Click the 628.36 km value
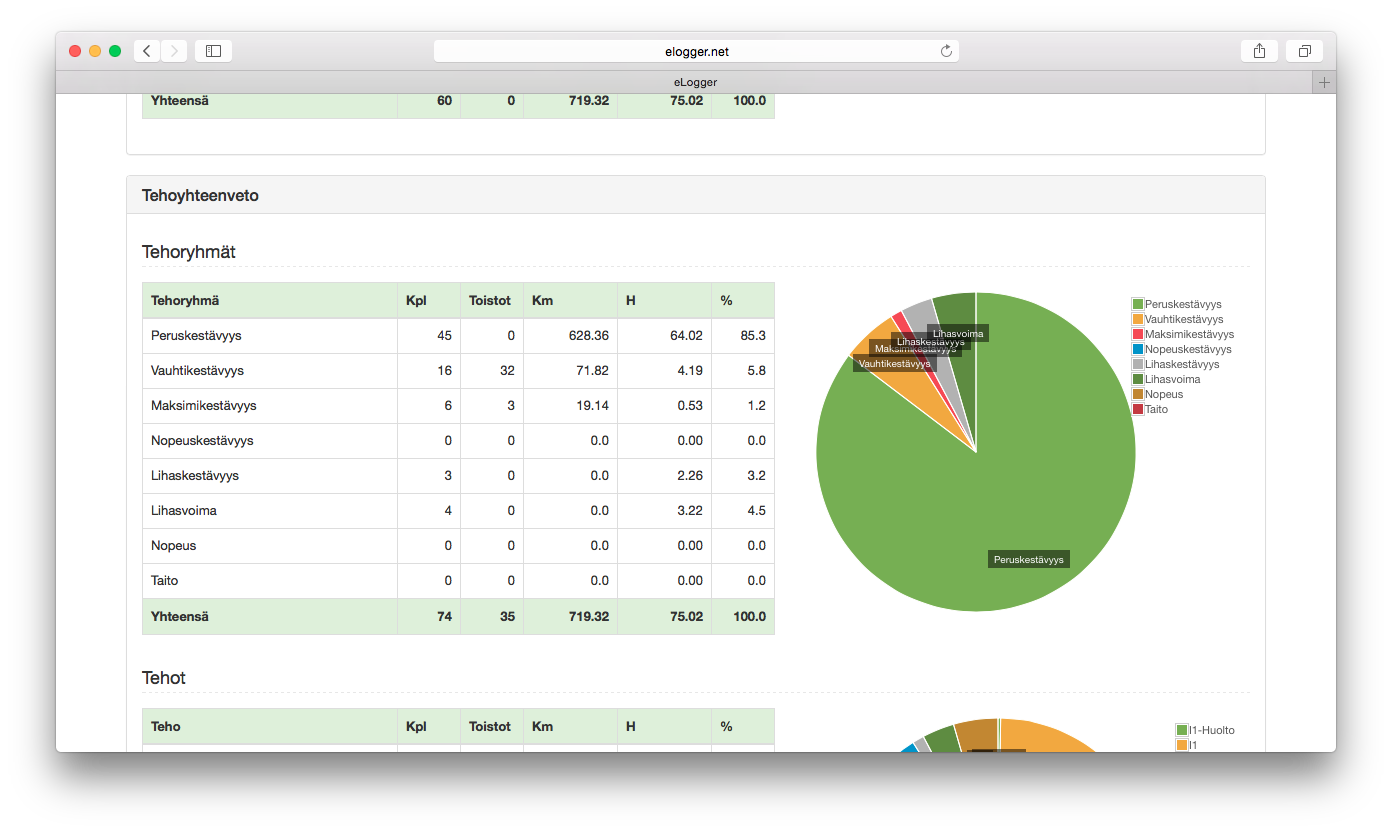The height and width of the screenshot is (832, 1392). coord(587,335)
